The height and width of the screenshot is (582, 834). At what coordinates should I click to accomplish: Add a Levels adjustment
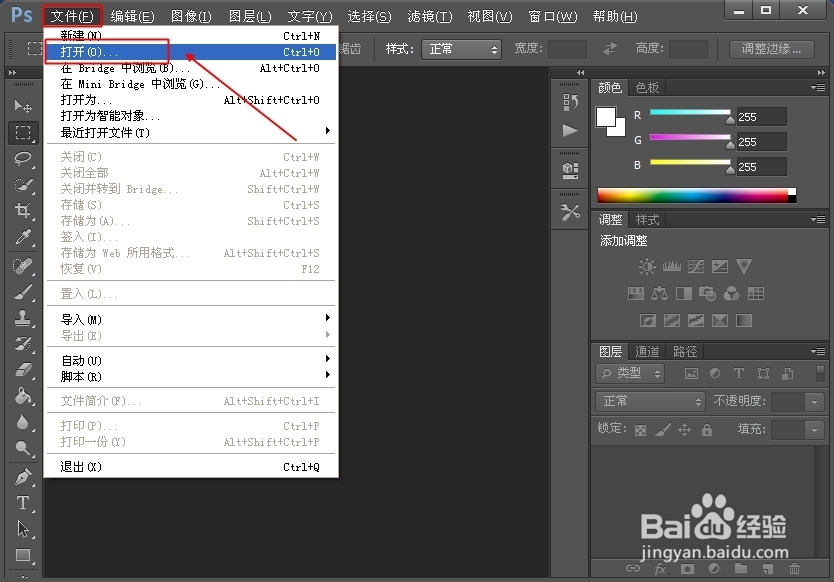coord(671,266)
